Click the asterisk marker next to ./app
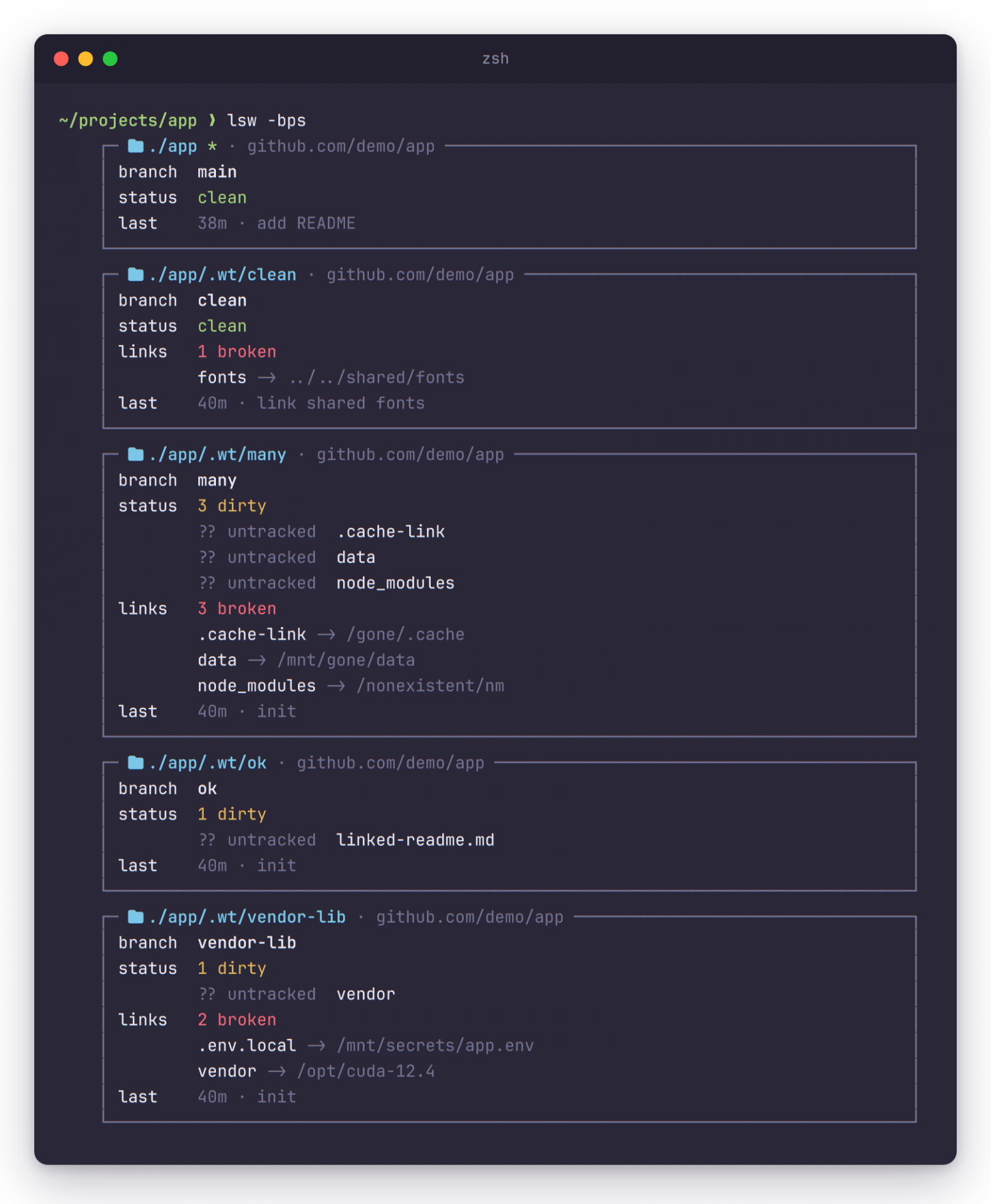 point(212,146)
